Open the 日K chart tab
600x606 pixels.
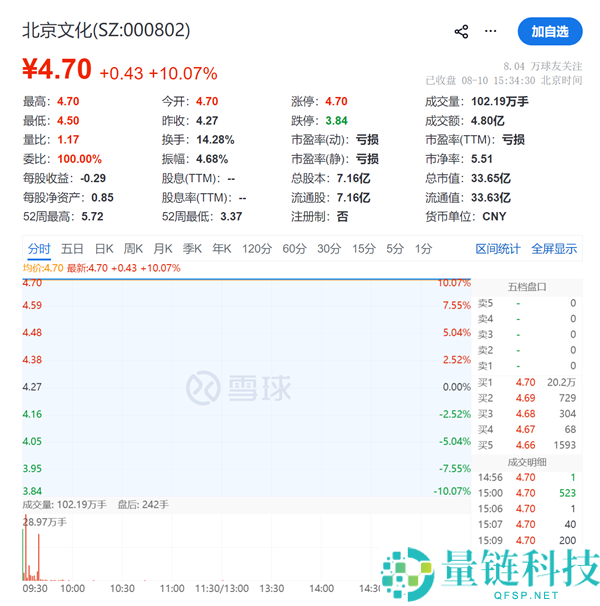[104, 249]
